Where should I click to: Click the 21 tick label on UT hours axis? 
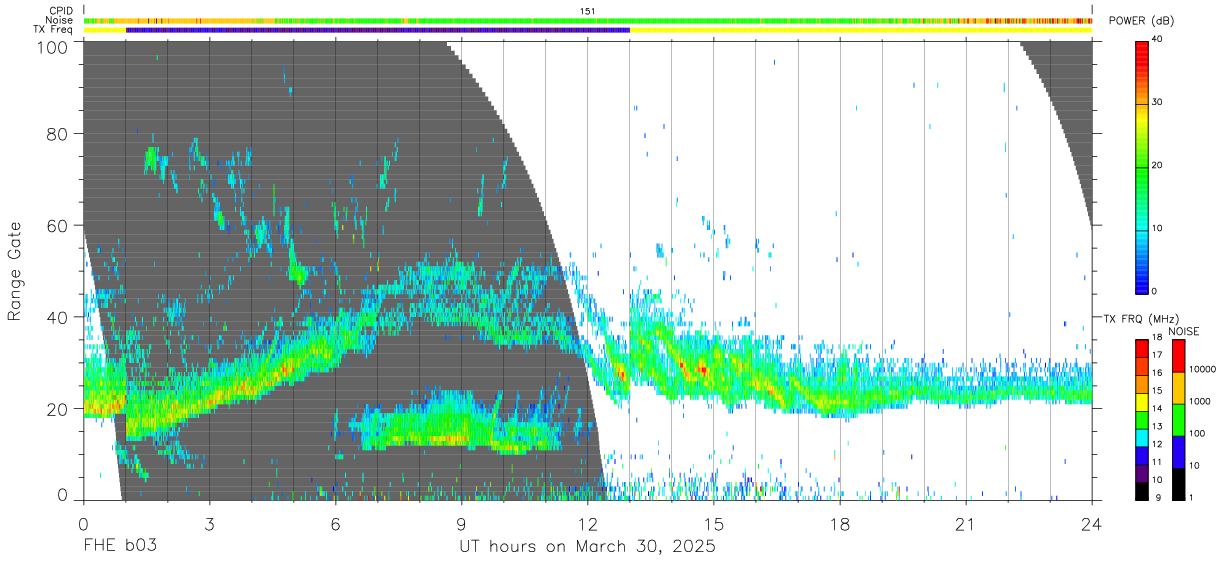pyautogui.click(x=966, y=524)
